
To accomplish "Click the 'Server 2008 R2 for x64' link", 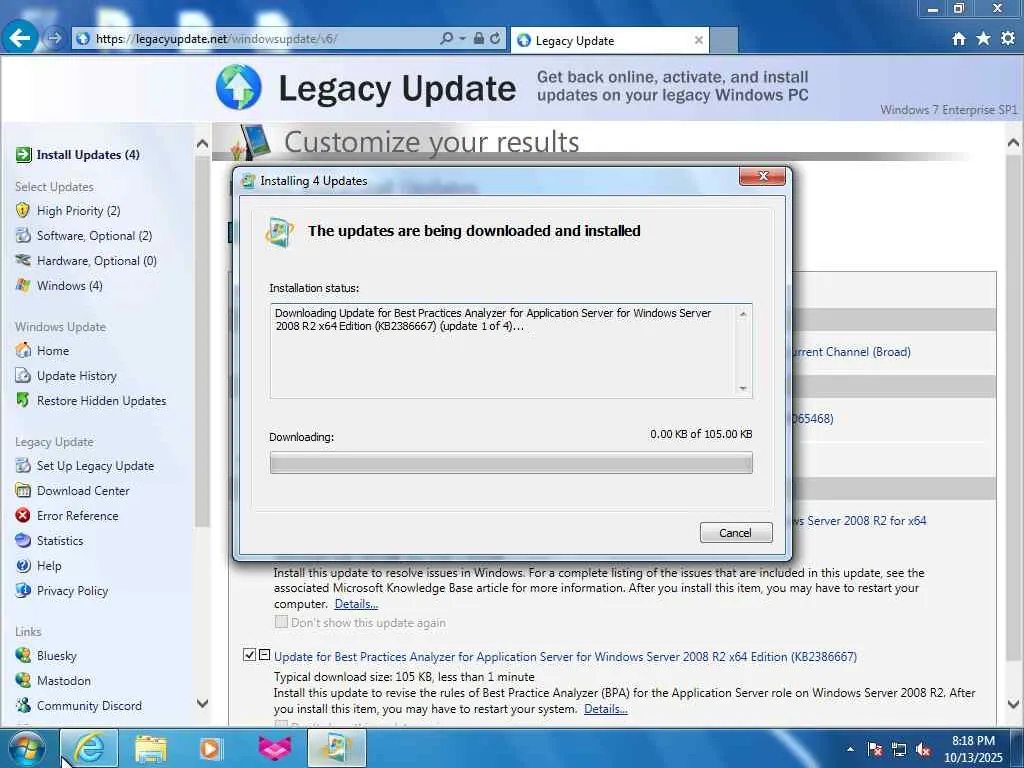I will [x=859, y=520].
